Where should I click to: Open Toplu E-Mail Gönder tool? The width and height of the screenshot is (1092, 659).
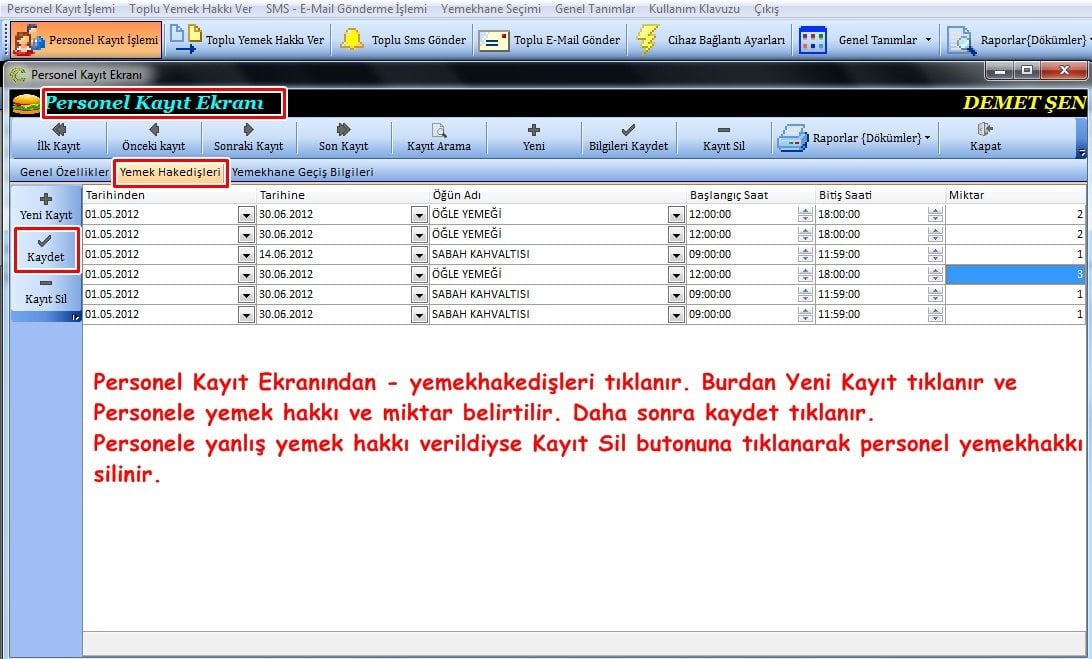pos(565,41)
